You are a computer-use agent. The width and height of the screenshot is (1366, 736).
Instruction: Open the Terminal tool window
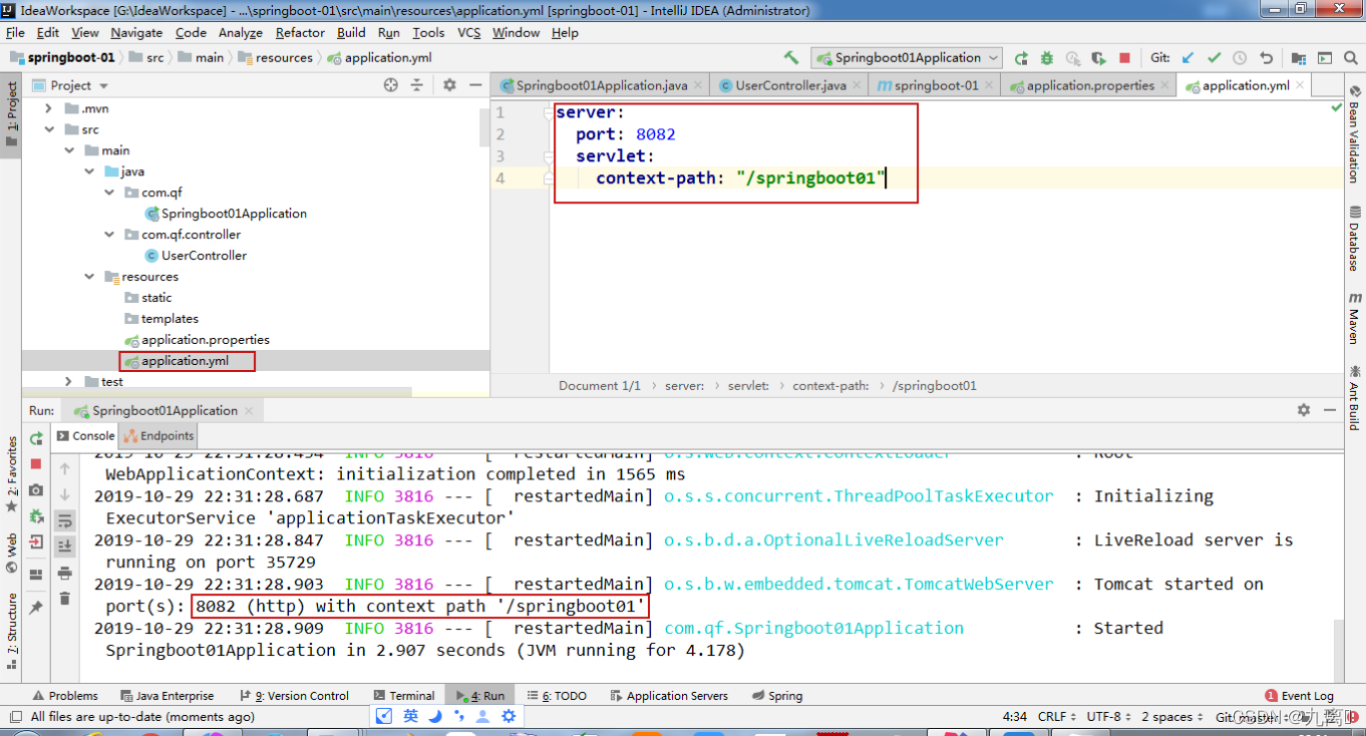pos(404,695)
